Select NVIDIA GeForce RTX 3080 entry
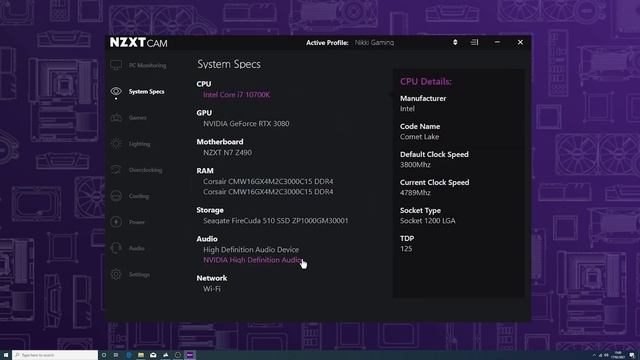This screenshot has height=360, width=640. pyautogui.click(x=246, y=124)
